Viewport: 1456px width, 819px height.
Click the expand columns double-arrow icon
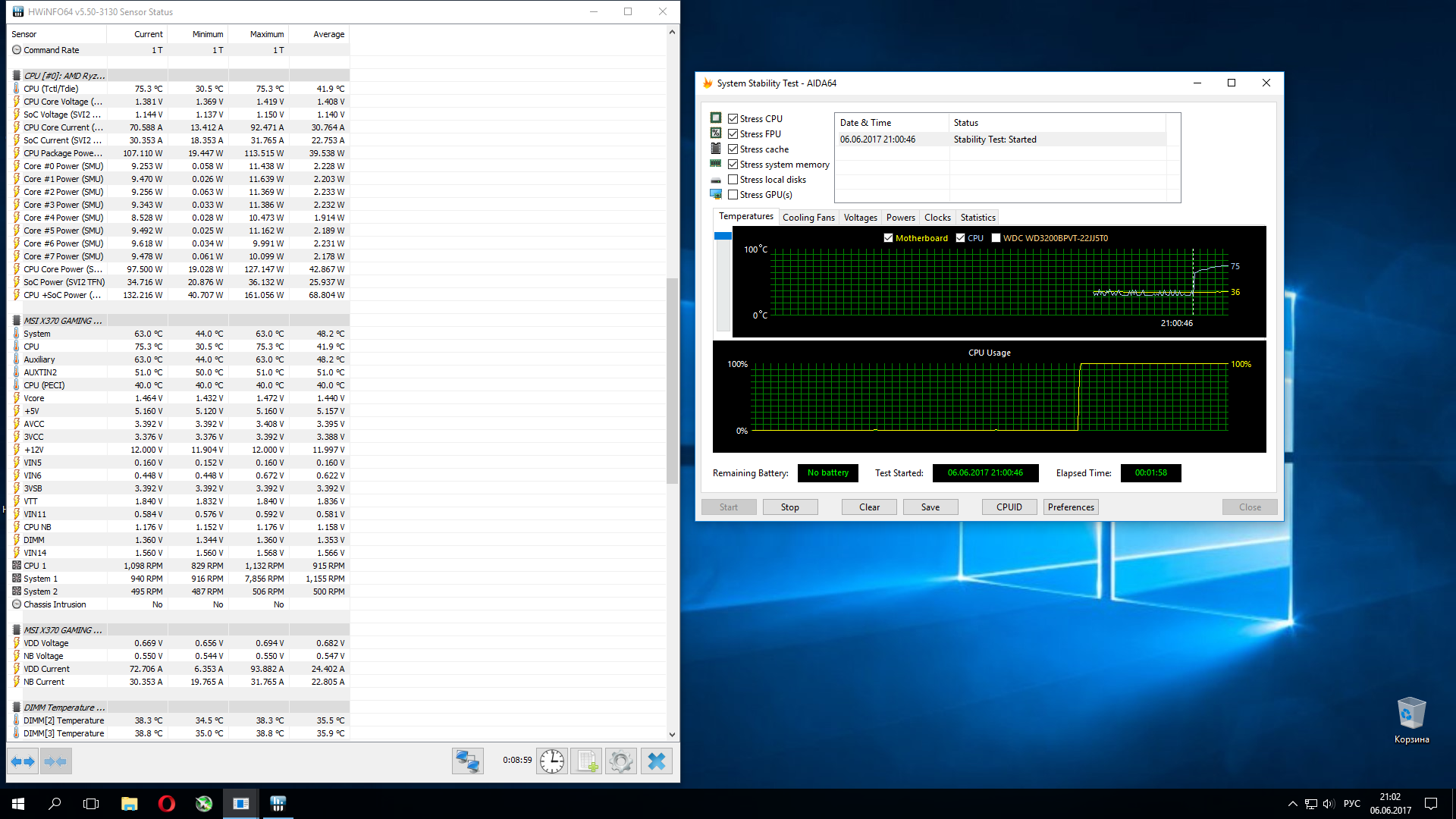click(x=23, y=761)
